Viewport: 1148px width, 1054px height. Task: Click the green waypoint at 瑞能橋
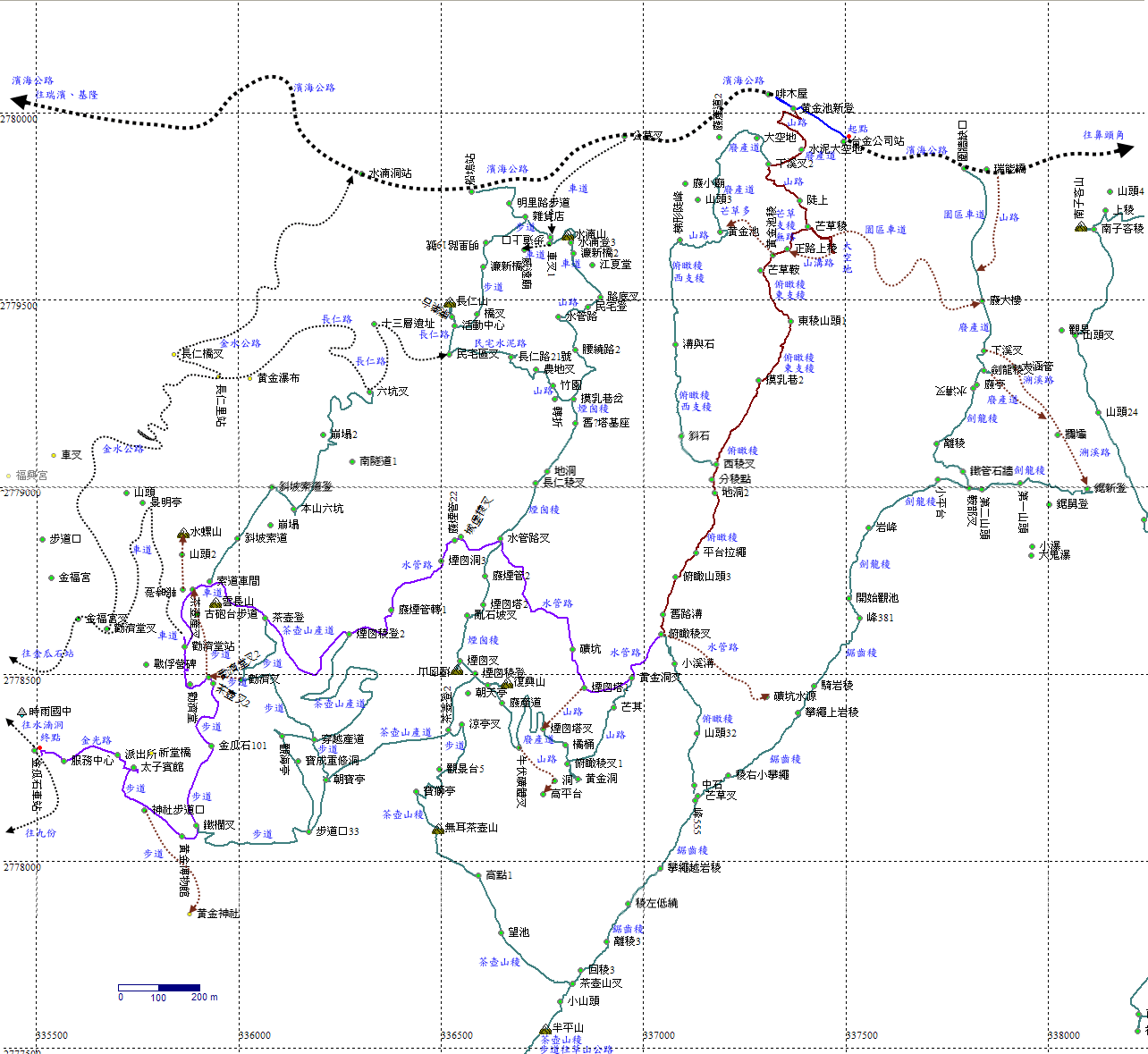pyautogui.click(x=987, y=170)
